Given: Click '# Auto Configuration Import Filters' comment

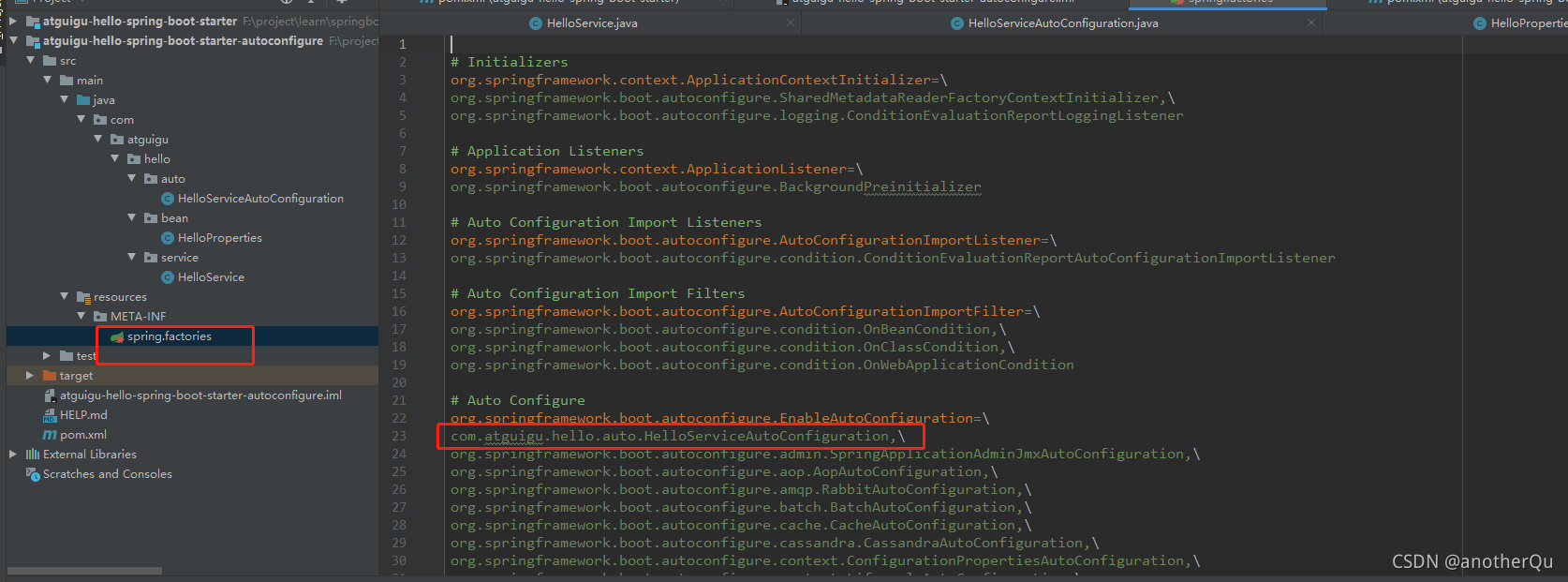Looking at the screenshot, I should [598, 293].
